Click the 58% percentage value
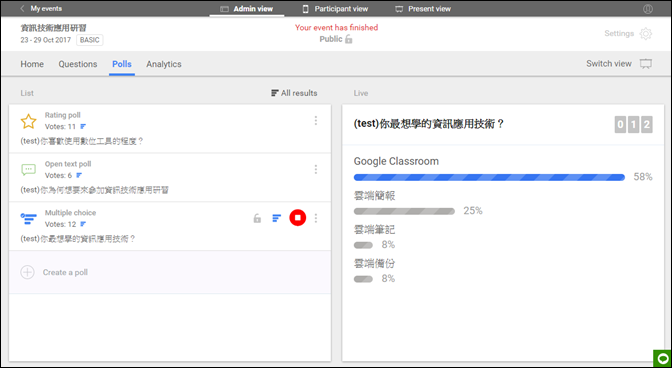 643,177
